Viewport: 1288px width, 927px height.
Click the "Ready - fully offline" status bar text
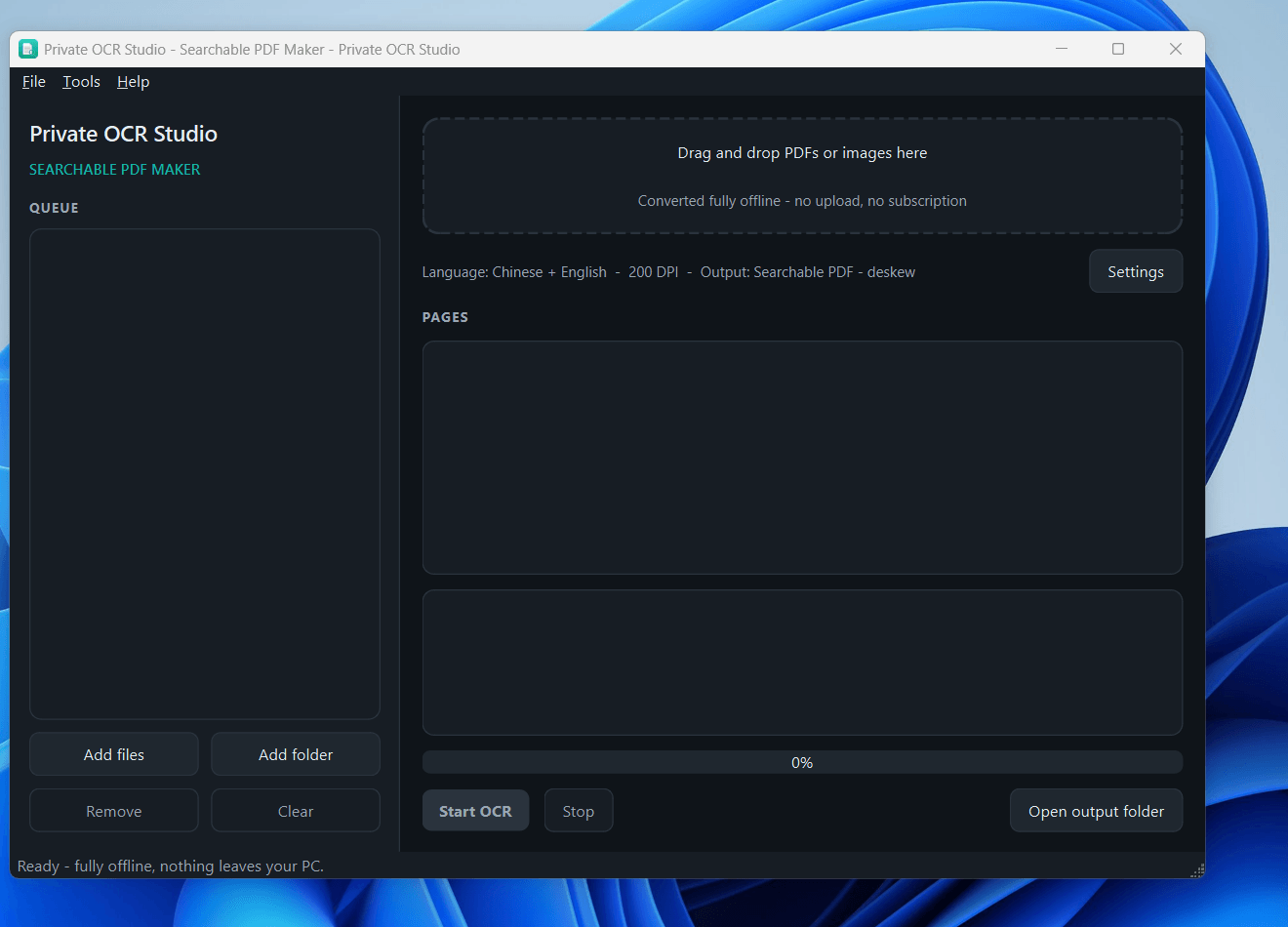(171, 866)
